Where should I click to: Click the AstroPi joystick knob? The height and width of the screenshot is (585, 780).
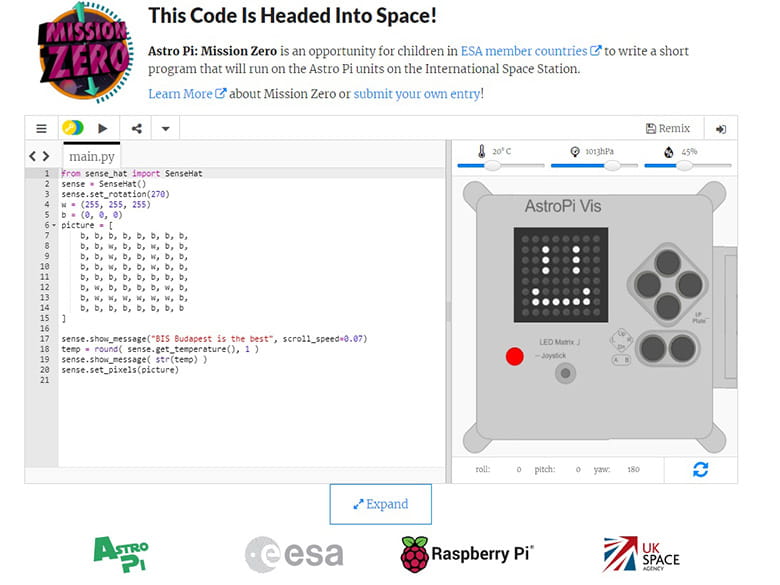[565, 373]
